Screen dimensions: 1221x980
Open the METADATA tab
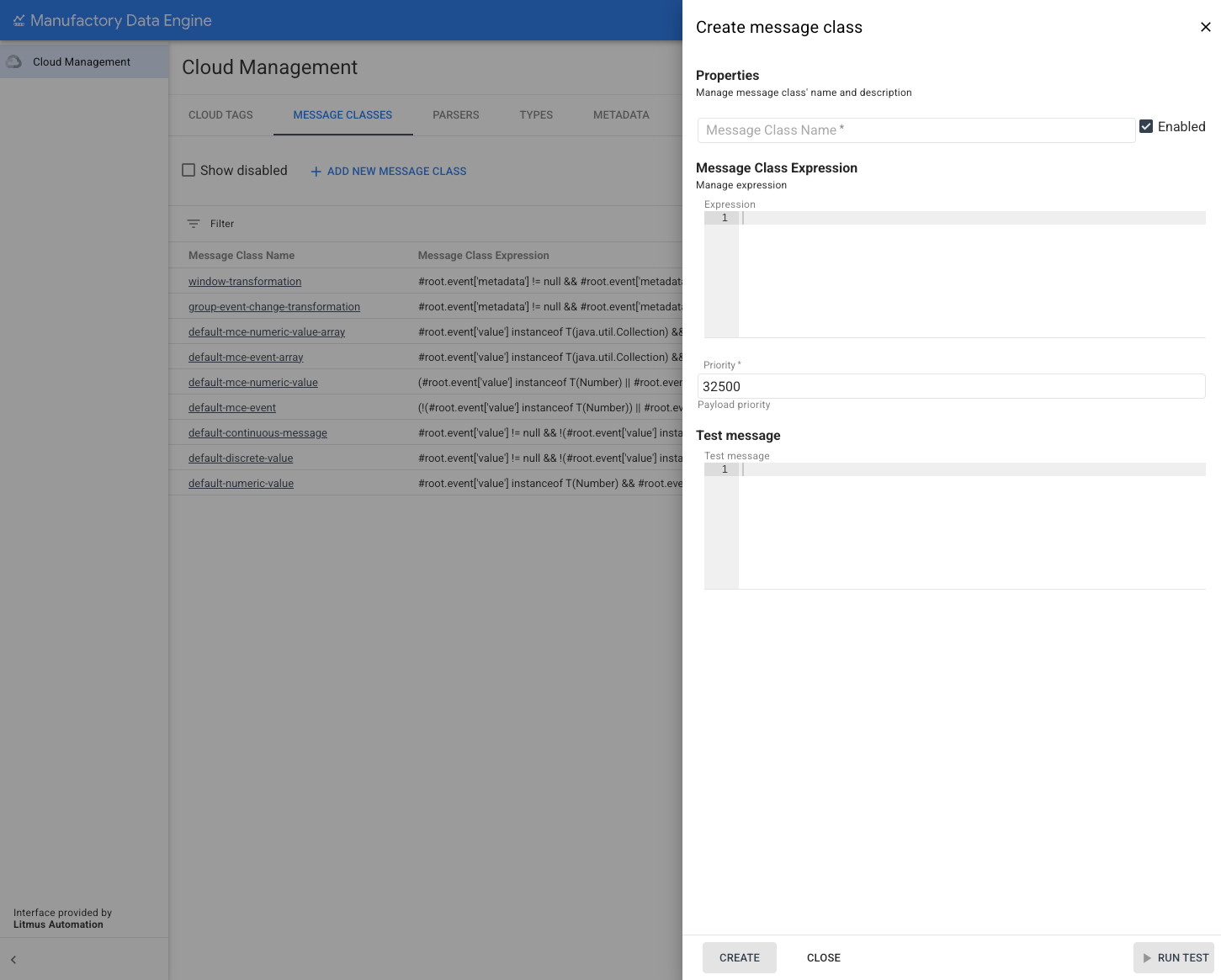[x=621, y=114]
